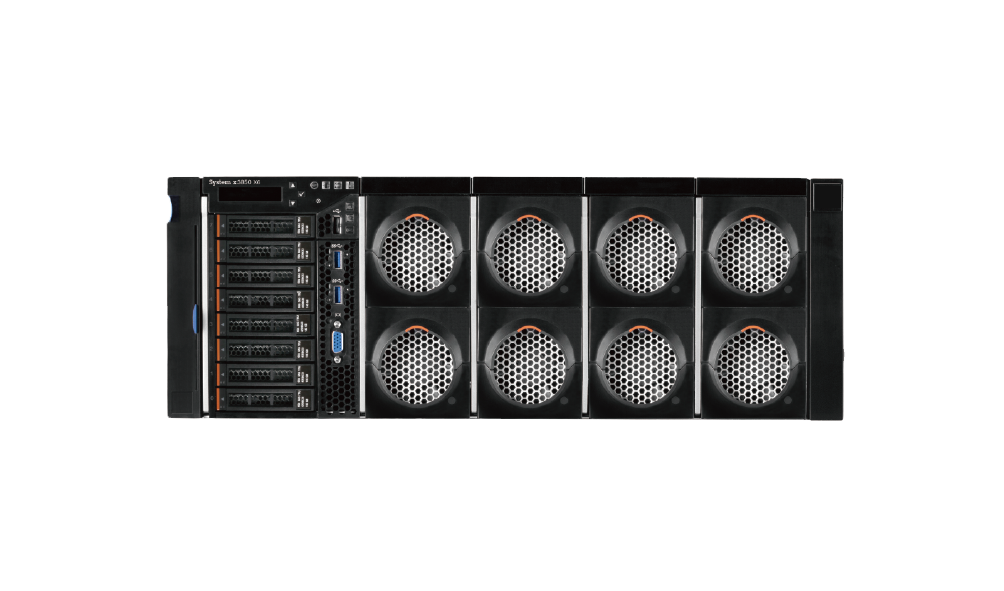Image resolution: width=1004 pixels, height=591 pixels.
Task: Click the upper blue USB 3.0 port
Action: click(x=338, y=260)
